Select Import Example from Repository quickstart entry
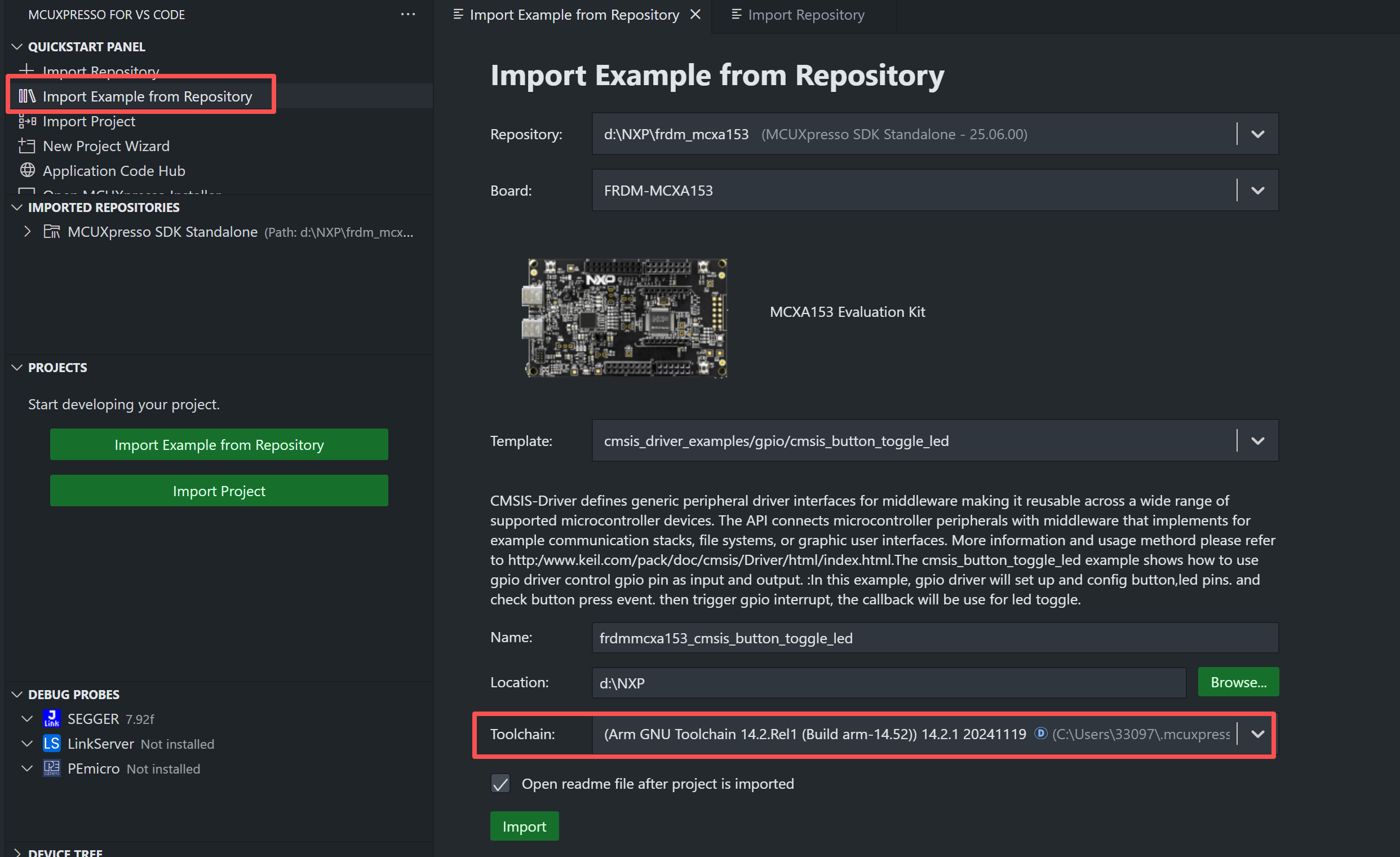This screenshot has width=1400, height=857. click(x=219, y=96)
